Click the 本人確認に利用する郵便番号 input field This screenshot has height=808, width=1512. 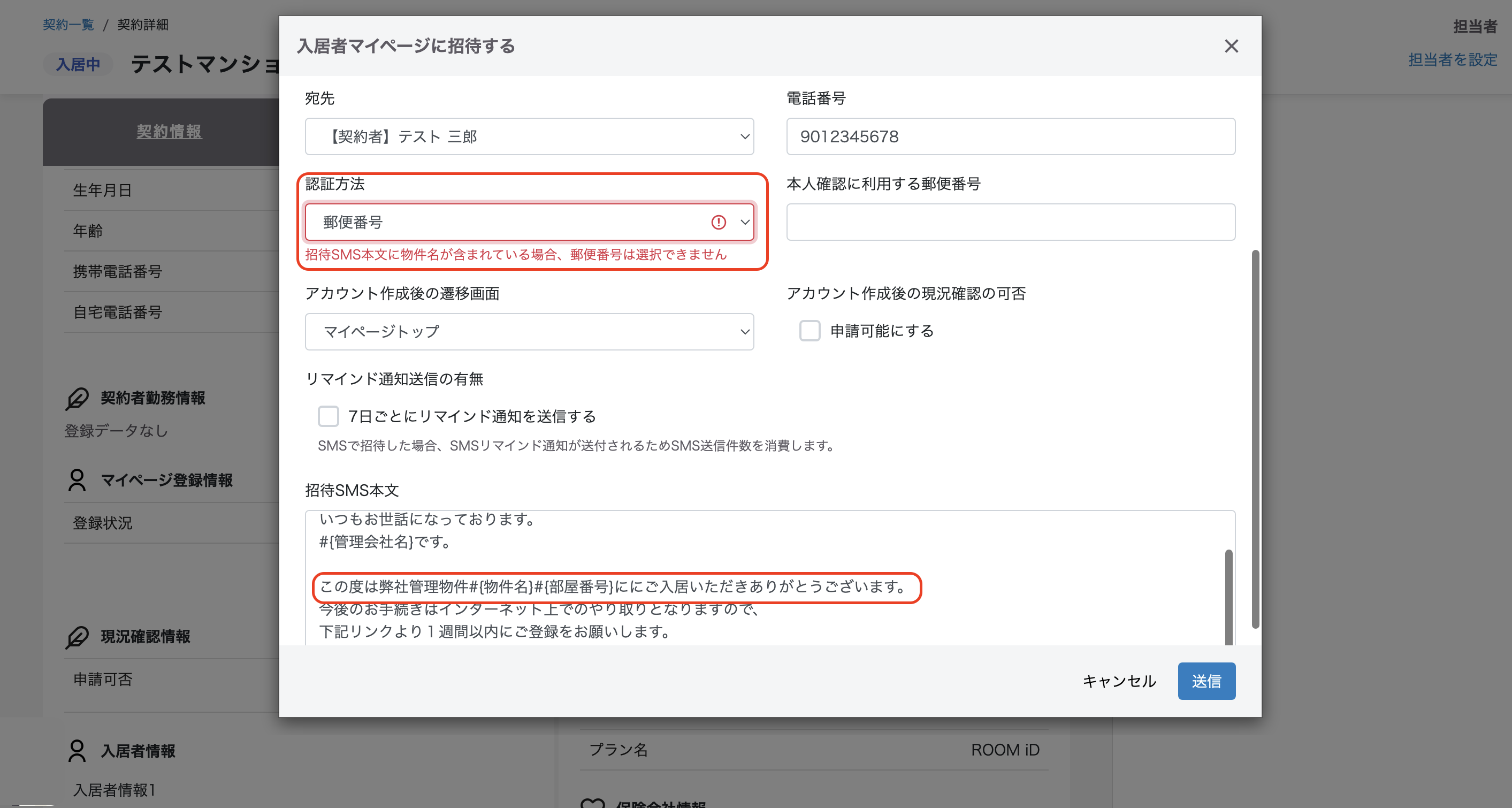point(1011,222)
